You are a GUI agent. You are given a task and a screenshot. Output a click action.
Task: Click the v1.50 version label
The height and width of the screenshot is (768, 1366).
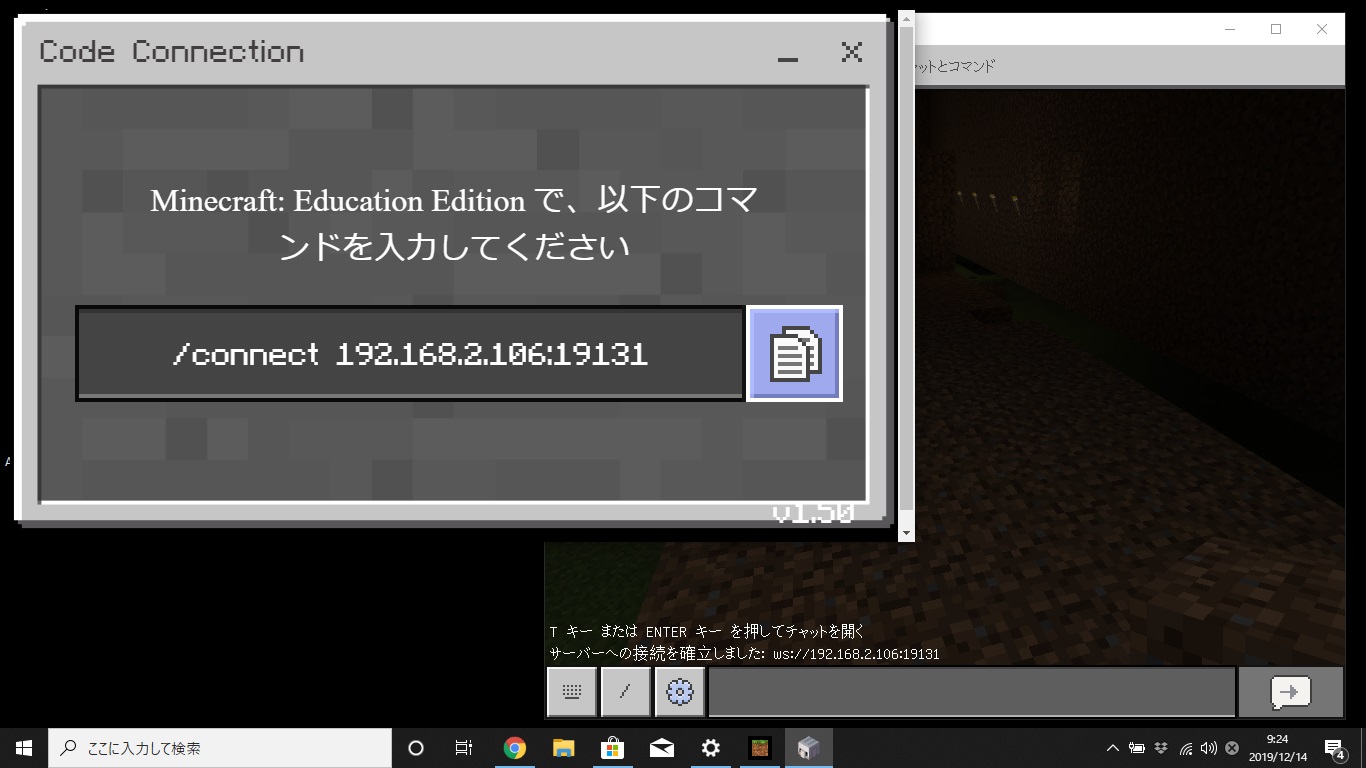point(813,514)
